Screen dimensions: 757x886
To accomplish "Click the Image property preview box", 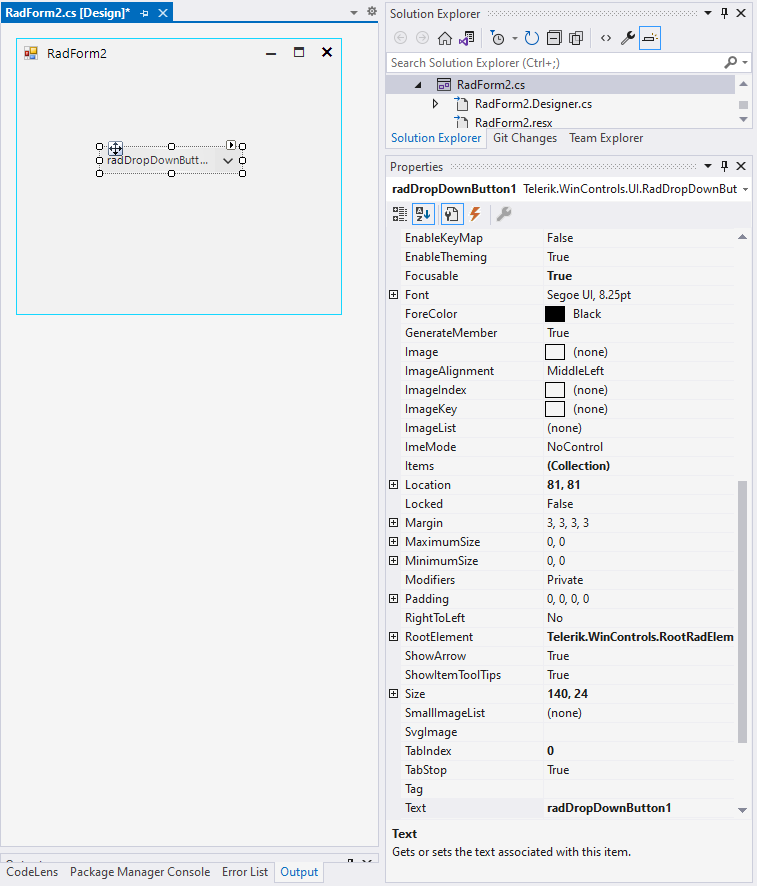I will [555, 352].
